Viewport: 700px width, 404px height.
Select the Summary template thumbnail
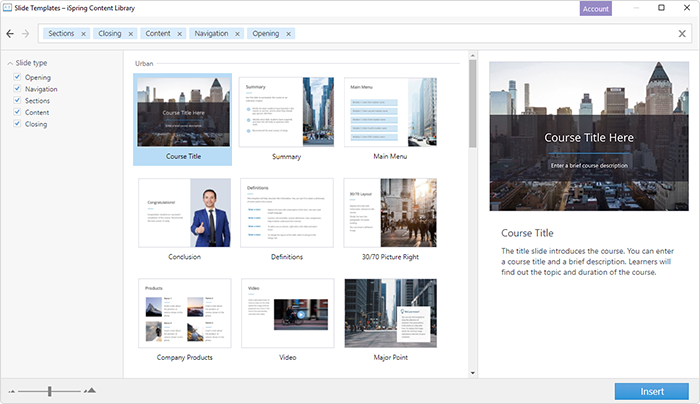[x=286, y=112]
